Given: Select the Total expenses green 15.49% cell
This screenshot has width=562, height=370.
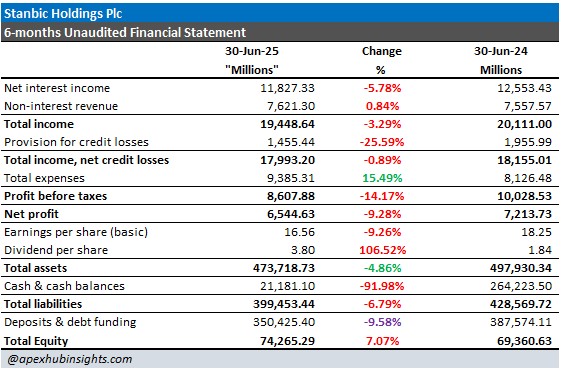Looking at the screenshot, I should [382, 178].
